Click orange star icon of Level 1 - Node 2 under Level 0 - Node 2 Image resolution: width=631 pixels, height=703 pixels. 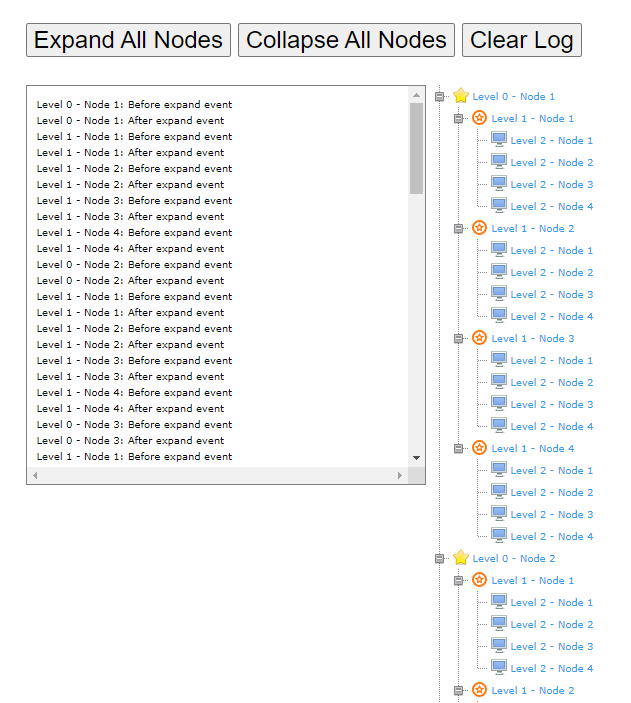click(x=479, y=690)
